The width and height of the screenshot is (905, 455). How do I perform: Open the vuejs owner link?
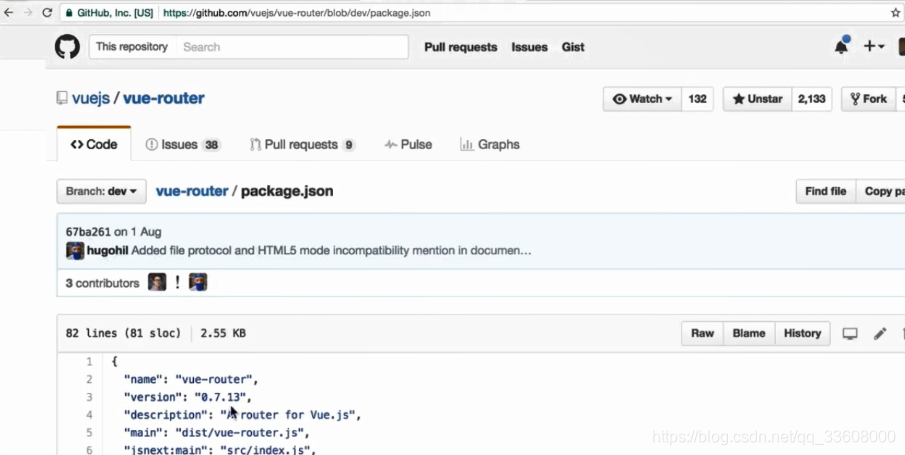pyautogui.click(x=91, y=98)
